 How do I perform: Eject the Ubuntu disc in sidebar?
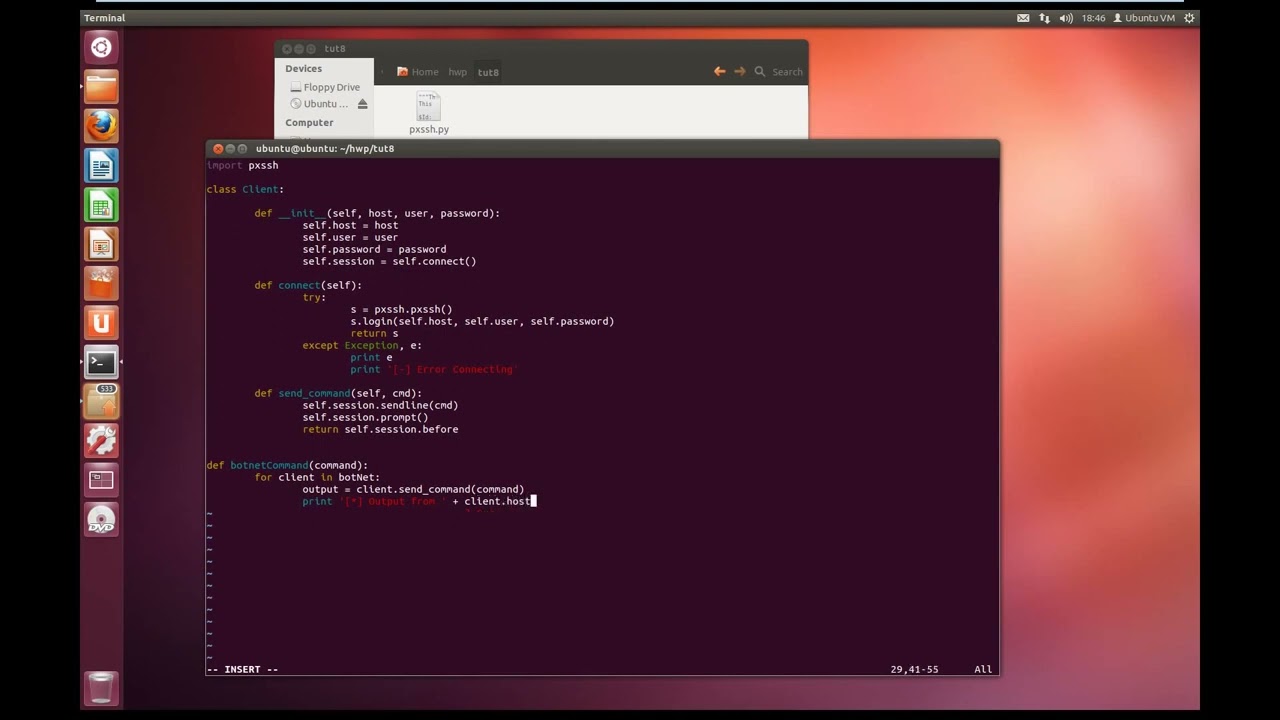coord(363,104)
